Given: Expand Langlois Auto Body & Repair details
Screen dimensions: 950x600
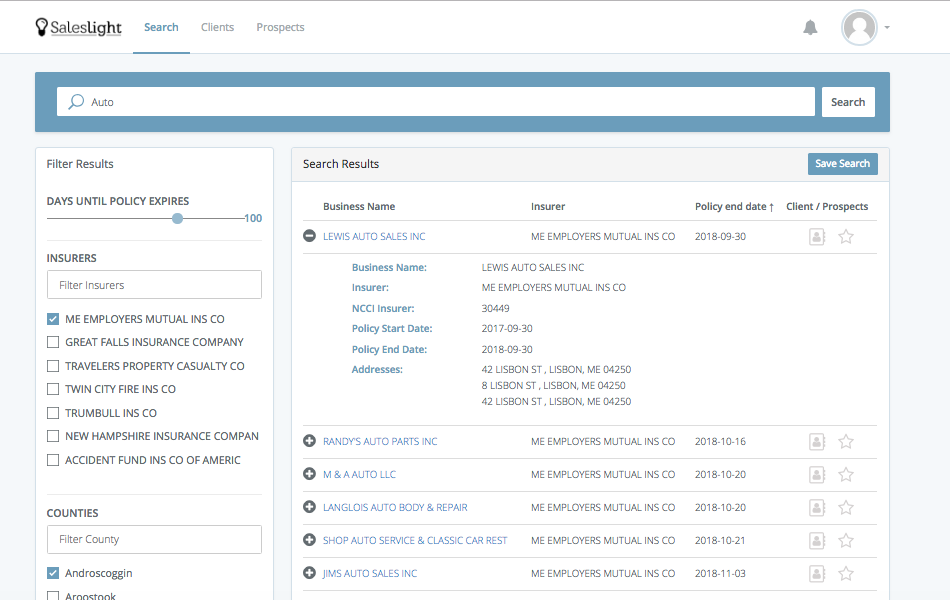Looking at the screenshot, I should point(310,507).
